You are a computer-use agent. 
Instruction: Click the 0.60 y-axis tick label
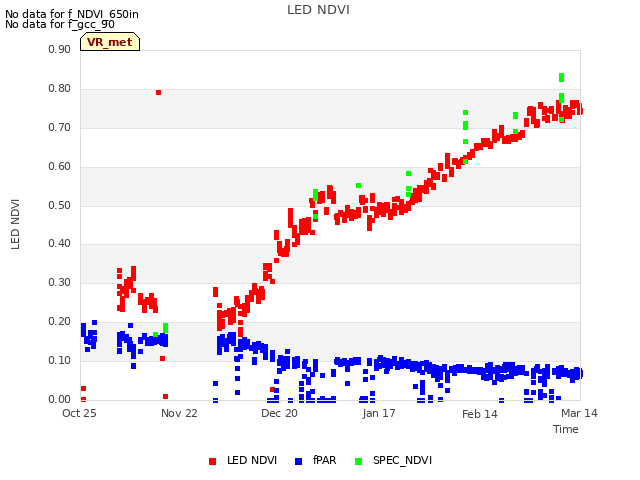pyautogui.click(x=60, y=167)
